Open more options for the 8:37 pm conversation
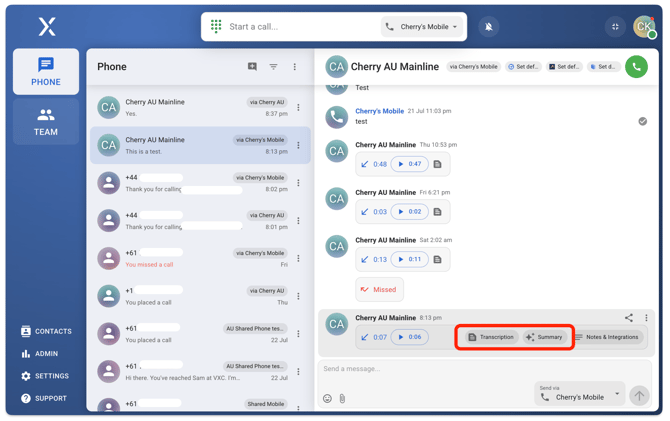The image size is (670, 421). [x=298, y=107]
